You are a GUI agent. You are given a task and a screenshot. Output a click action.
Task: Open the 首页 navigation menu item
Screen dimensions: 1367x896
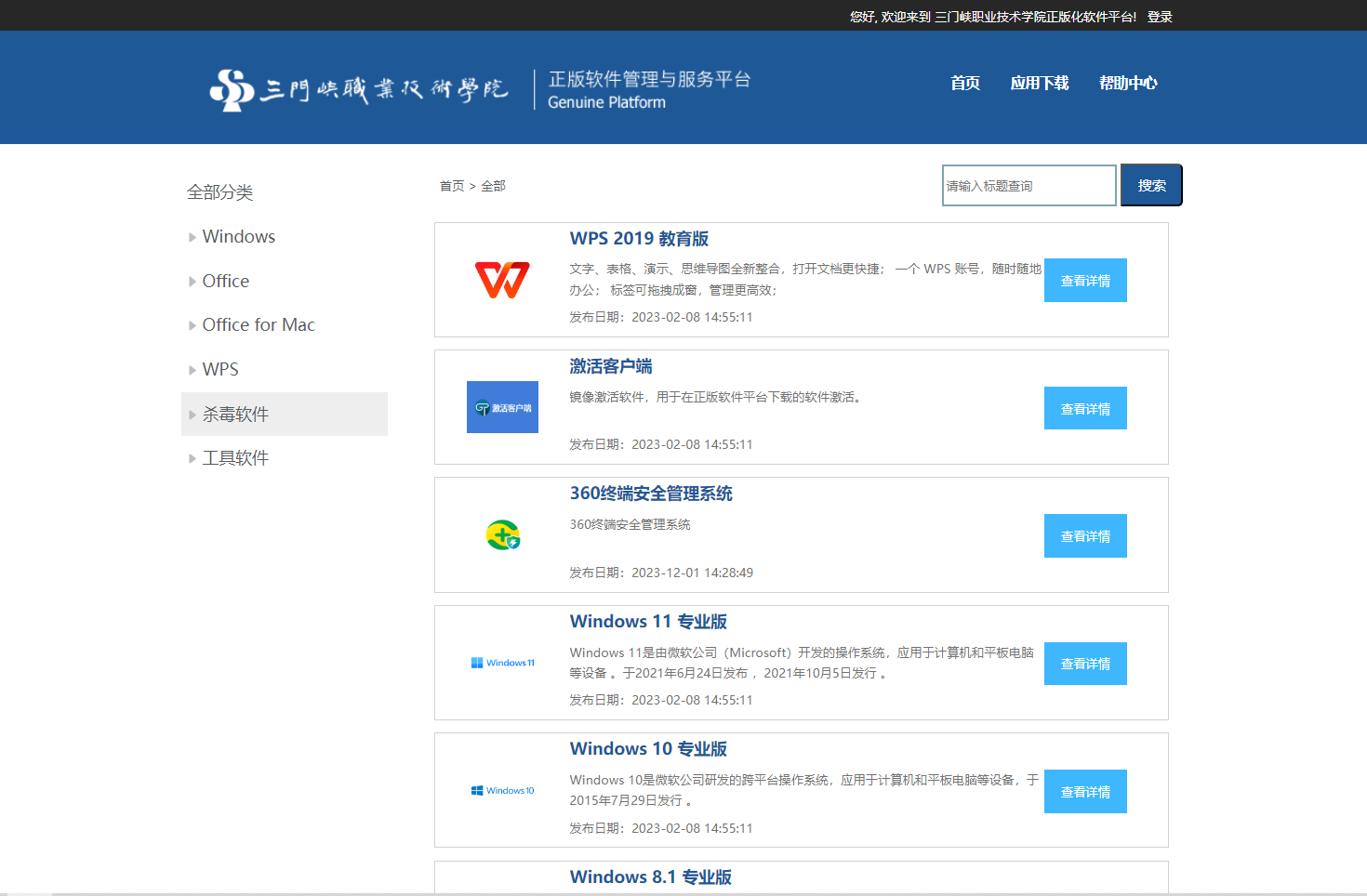click(964, 84)
